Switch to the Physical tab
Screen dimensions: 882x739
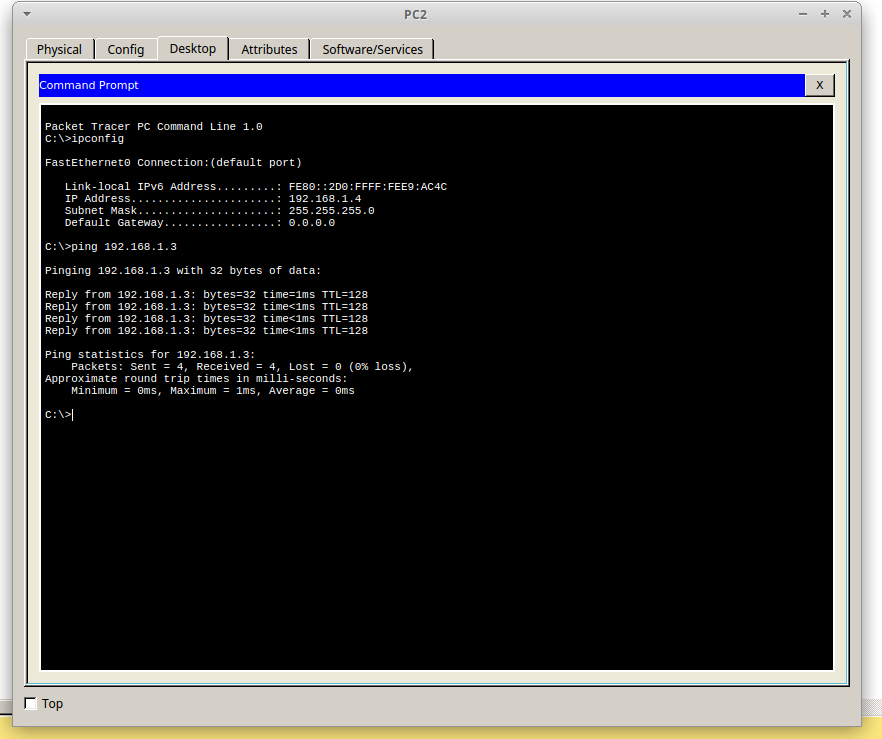(x=60, y=49)
